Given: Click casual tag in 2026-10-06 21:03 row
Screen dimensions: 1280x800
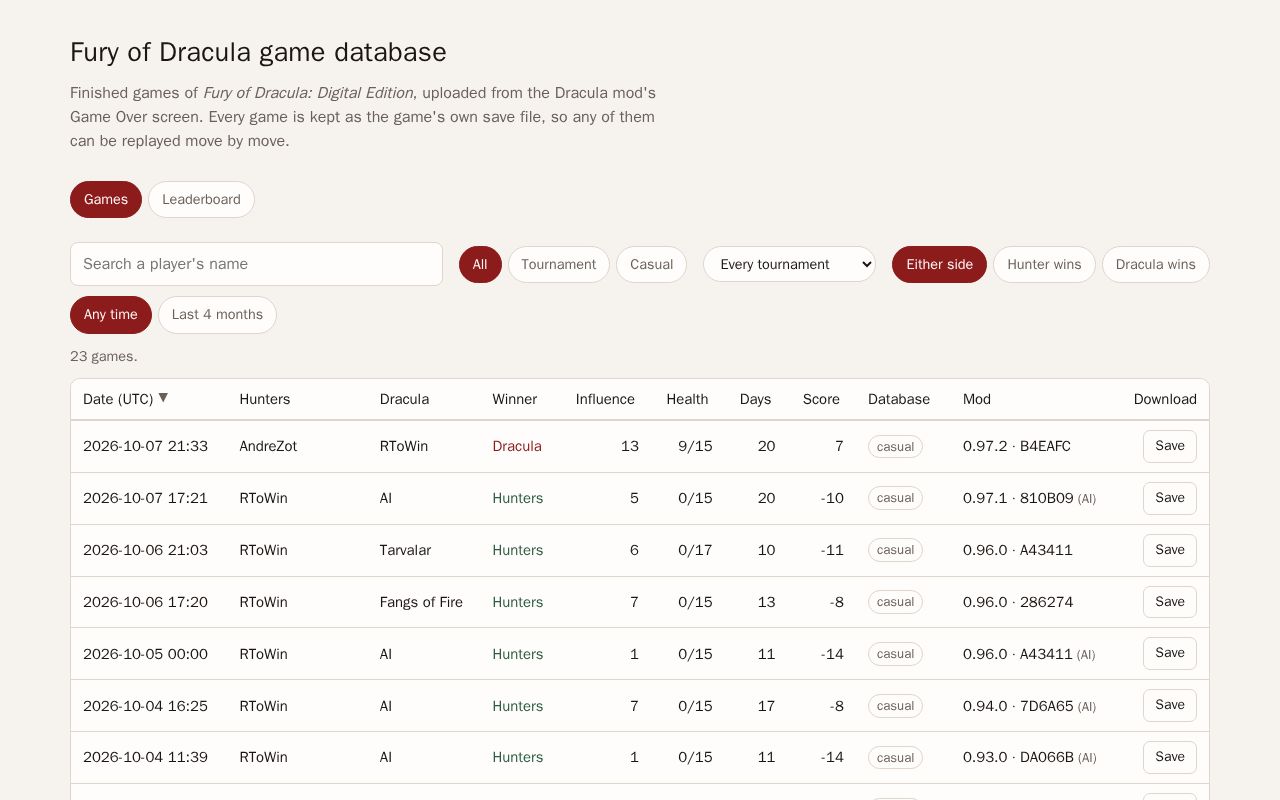Looking at the screenshot, I should [895, 550].
